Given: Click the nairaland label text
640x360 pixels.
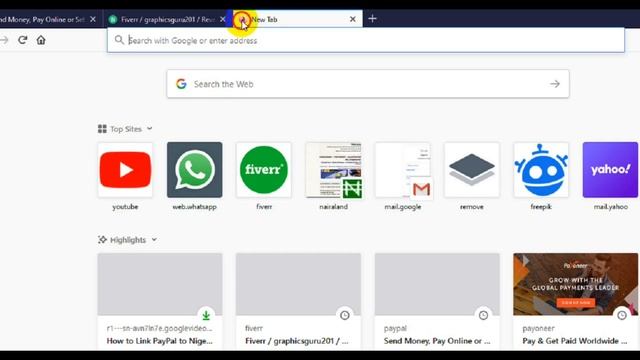Looking at the screenshot, I should click(x=333, y=207).
